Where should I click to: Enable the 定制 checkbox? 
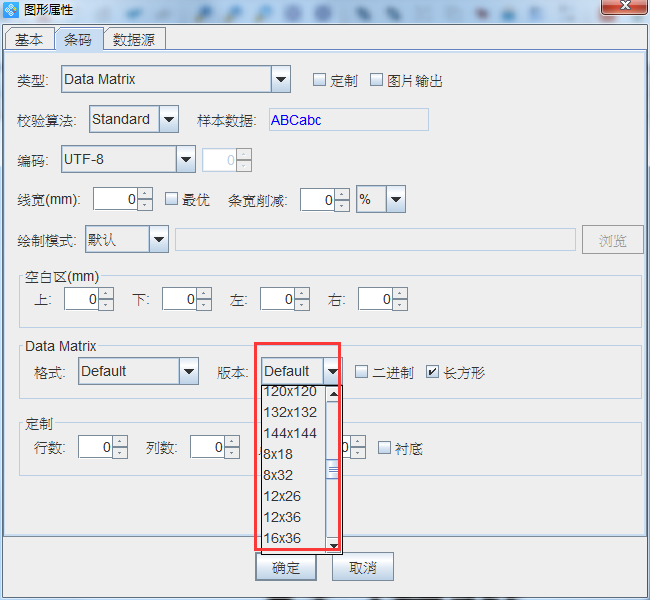[x=320, y=80]
